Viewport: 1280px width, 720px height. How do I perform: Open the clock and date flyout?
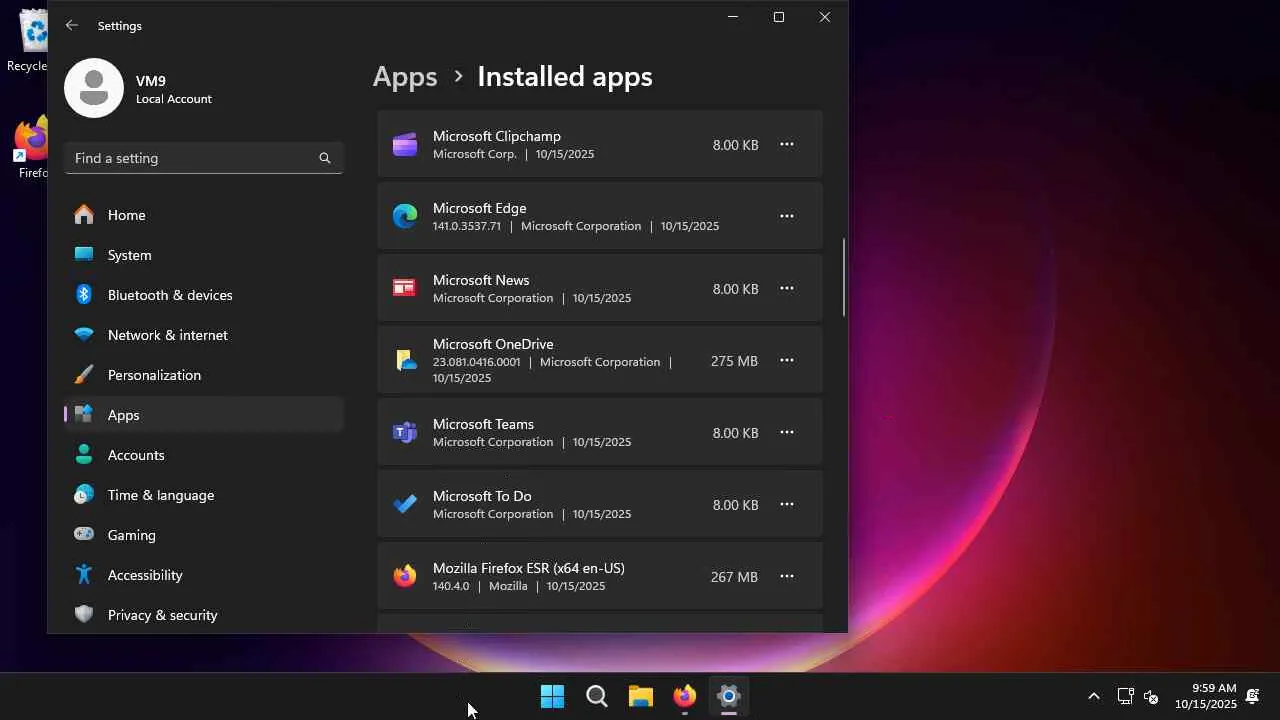tap(1206, 696)
